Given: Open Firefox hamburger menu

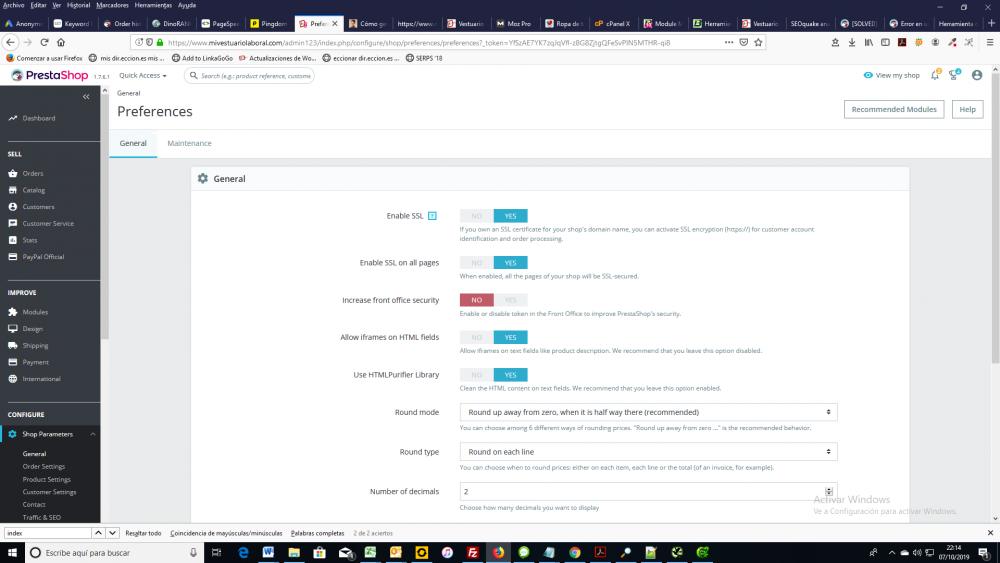Looking at the screenshot, I should coord(990,42).
